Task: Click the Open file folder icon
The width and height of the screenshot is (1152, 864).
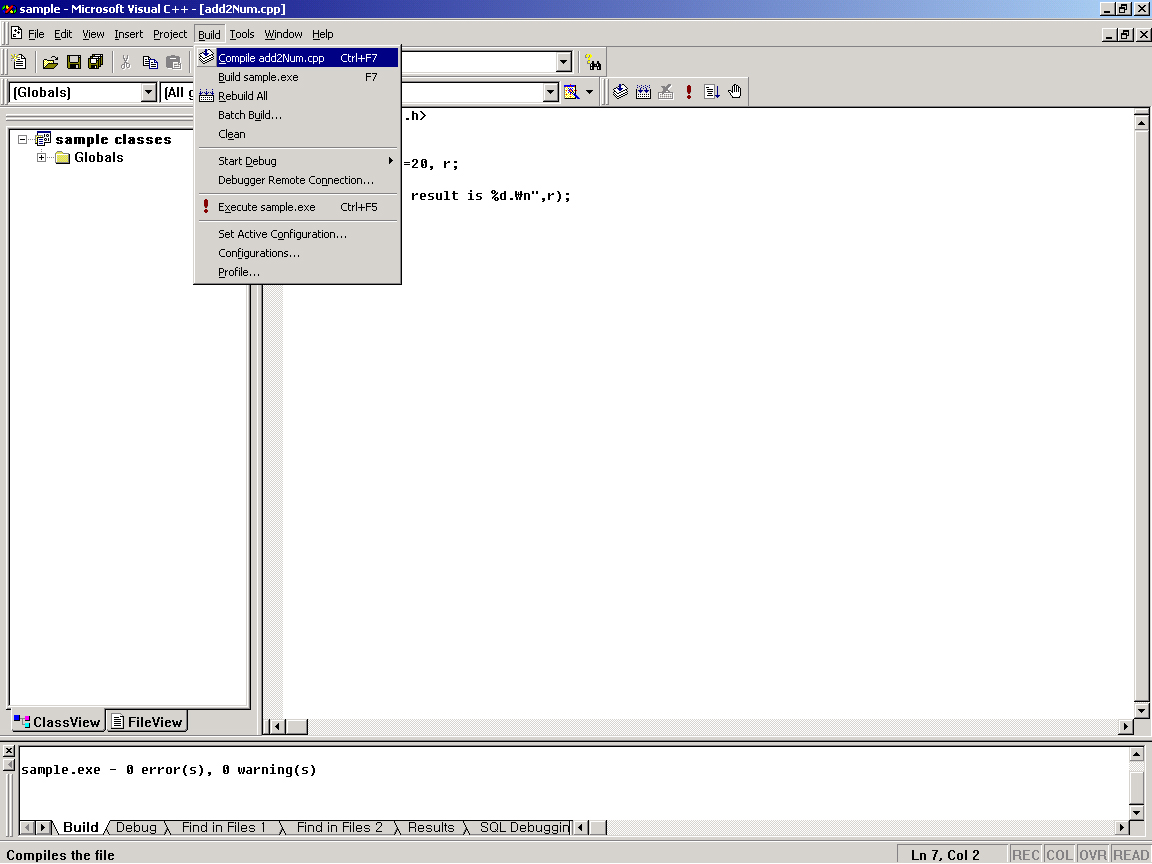Action: tap(50, 62)
